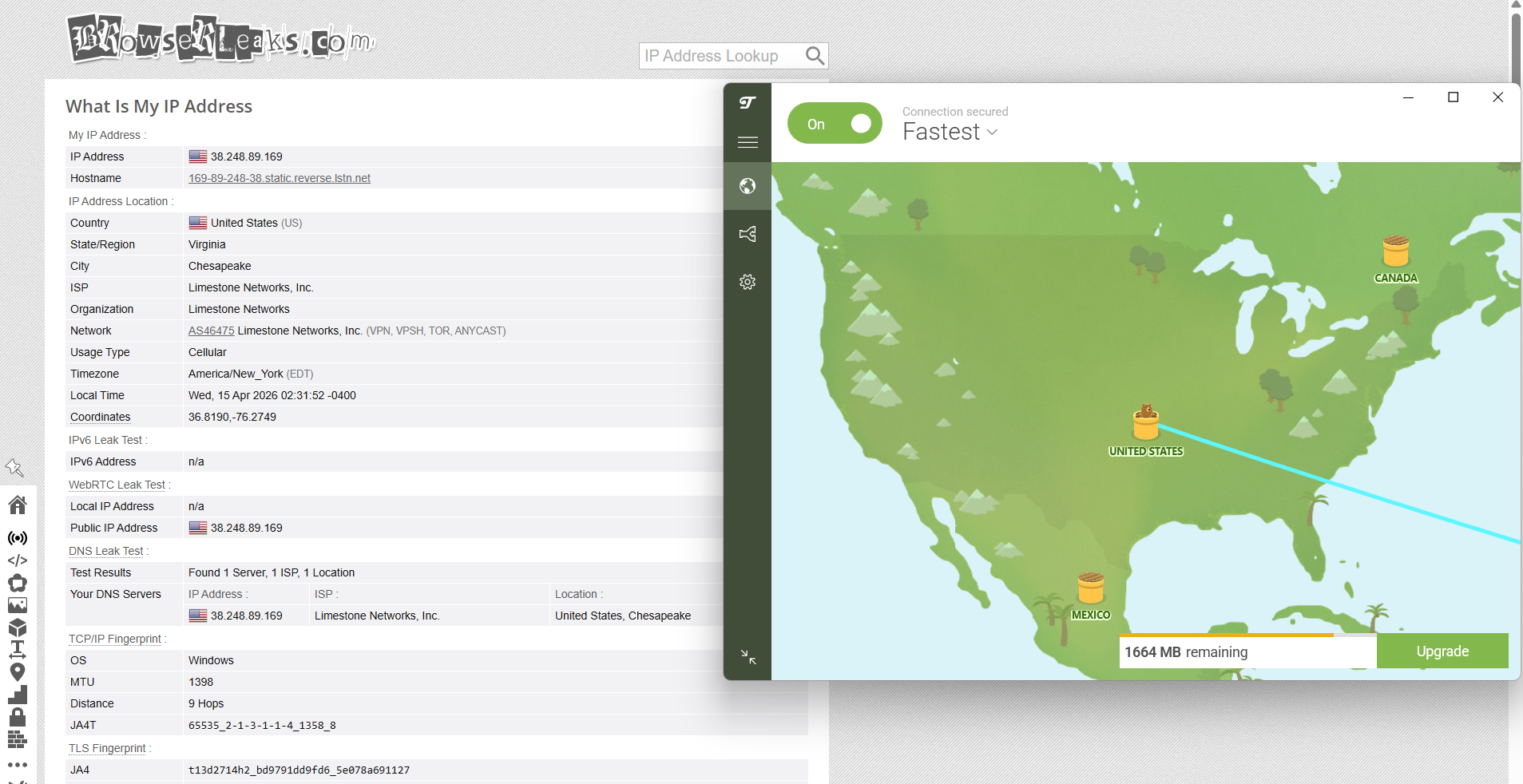Click the BrowserLeaks.com logo
The width and height of the screenshot is (1523, 784).
tap(221, 38)
